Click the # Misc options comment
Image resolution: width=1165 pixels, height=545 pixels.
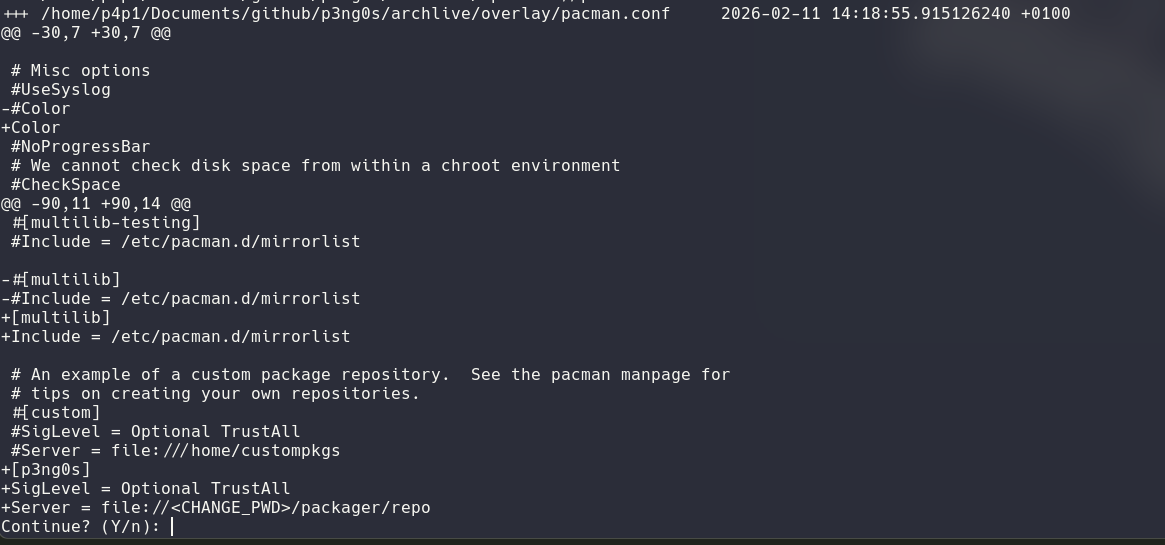[x=81, y=71]
